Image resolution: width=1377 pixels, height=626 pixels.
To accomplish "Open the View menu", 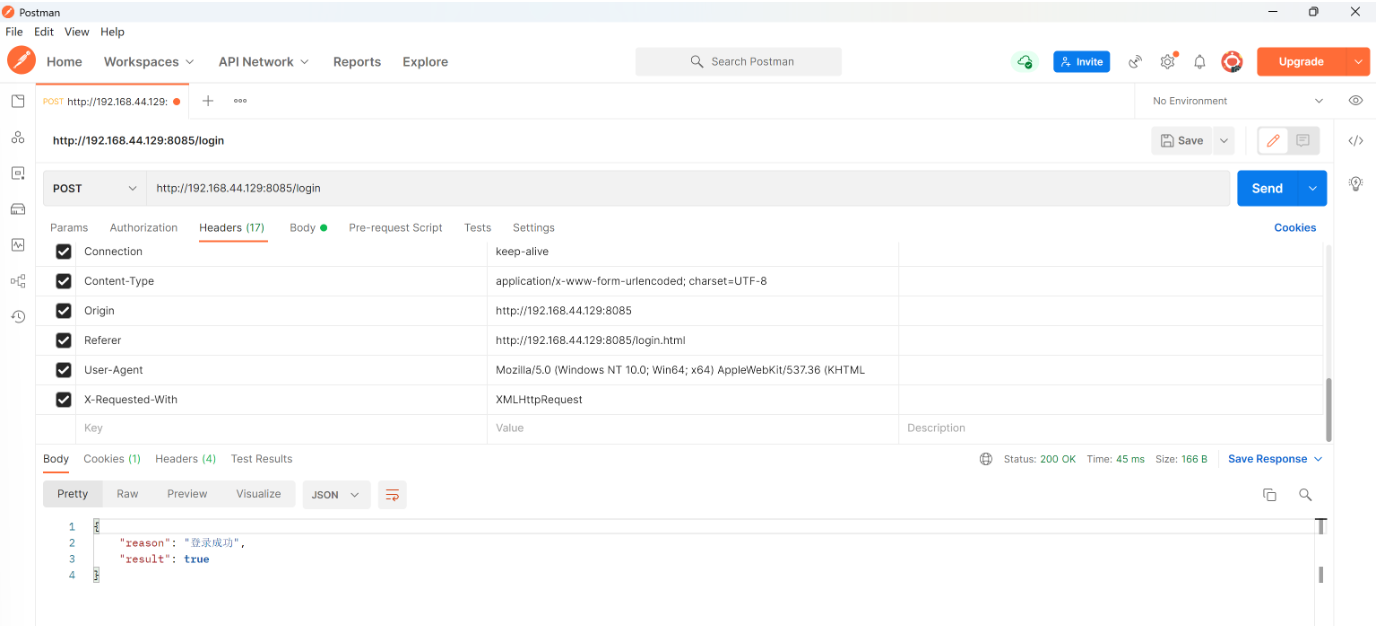I will coord(77,32).
